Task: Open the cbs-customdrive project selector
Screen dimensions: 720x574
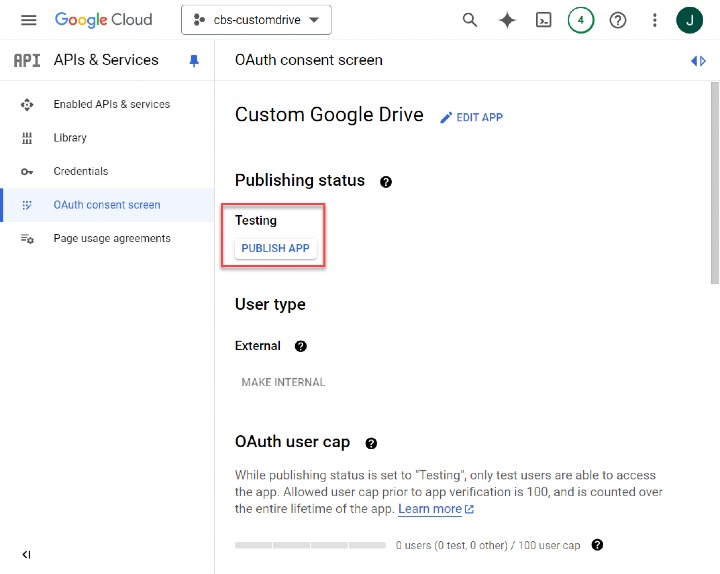Action: pos(256,20)
